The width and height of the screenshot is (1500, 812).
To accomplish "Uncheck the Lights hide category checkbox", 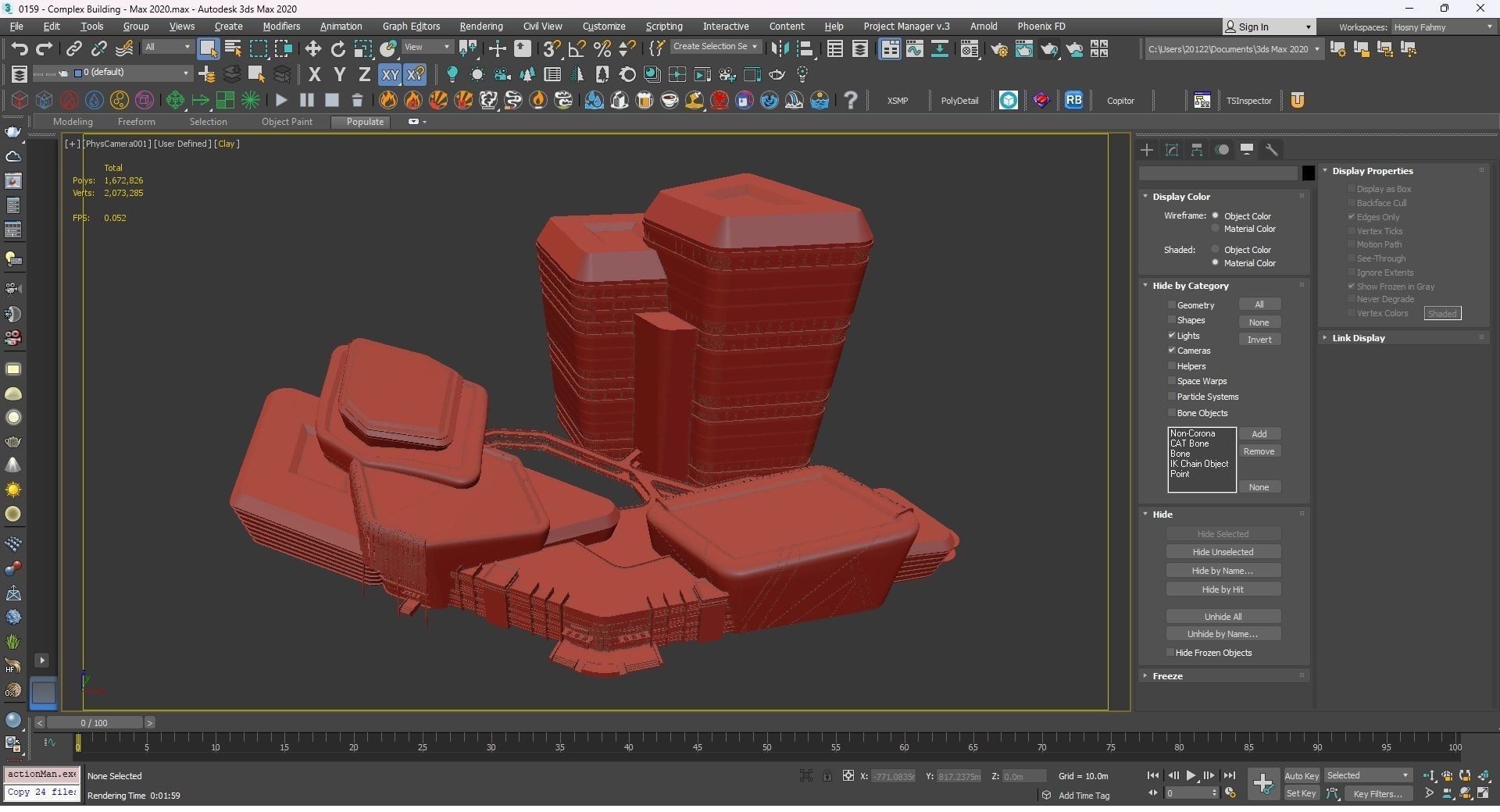I will pyautogui.click(x=1171, y=336).
